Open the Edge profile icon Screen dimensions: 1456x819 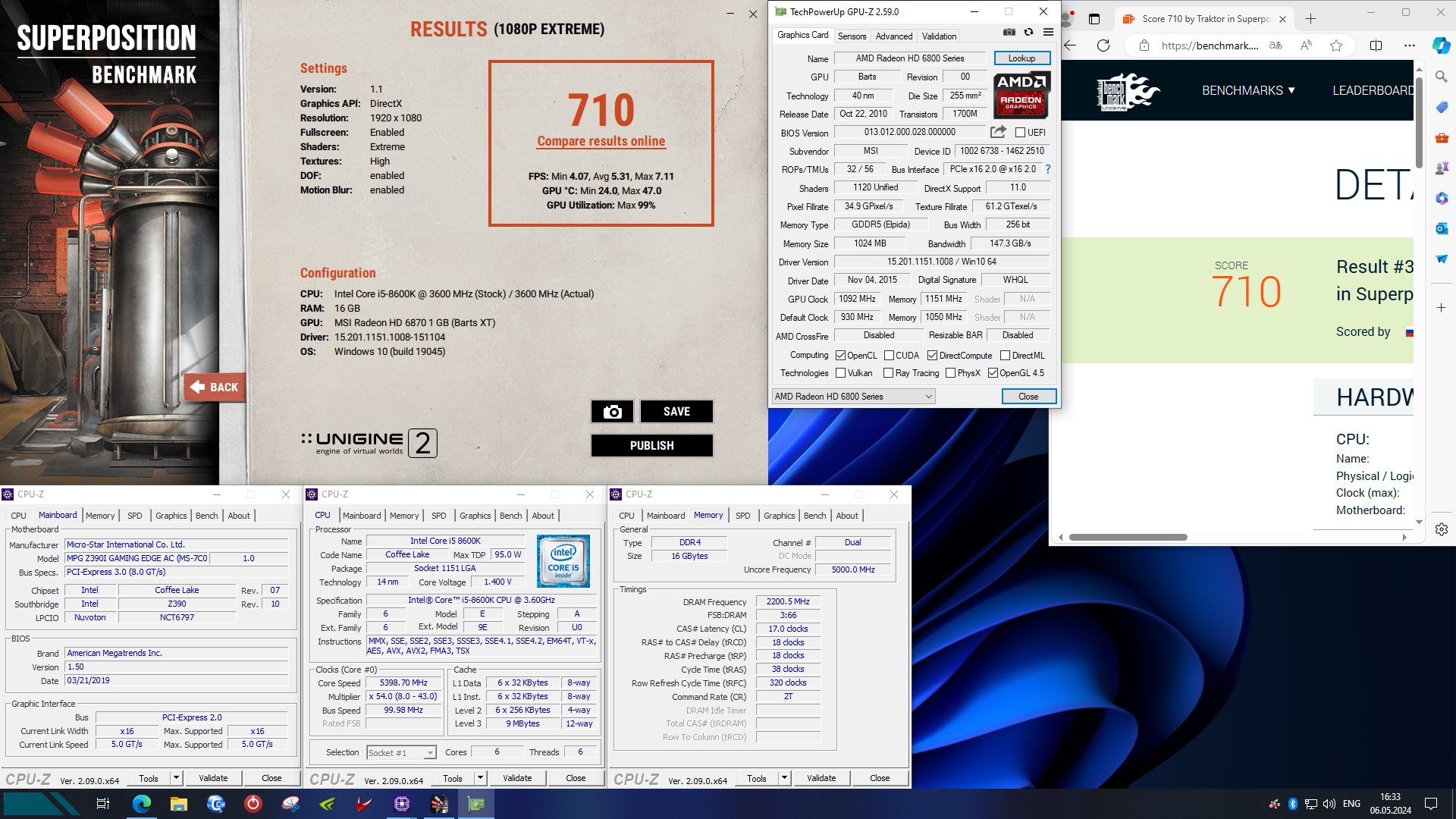pos(1067,19)
